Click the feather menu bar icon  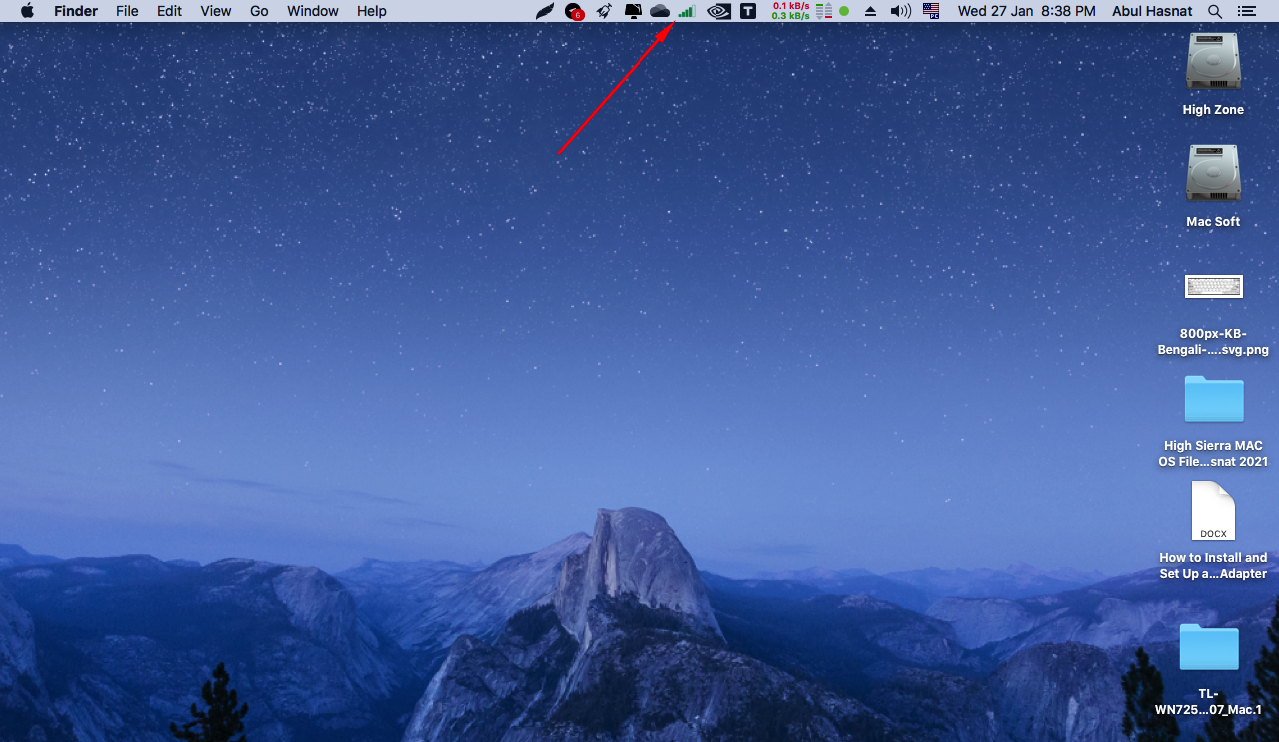tap(544, 11)
